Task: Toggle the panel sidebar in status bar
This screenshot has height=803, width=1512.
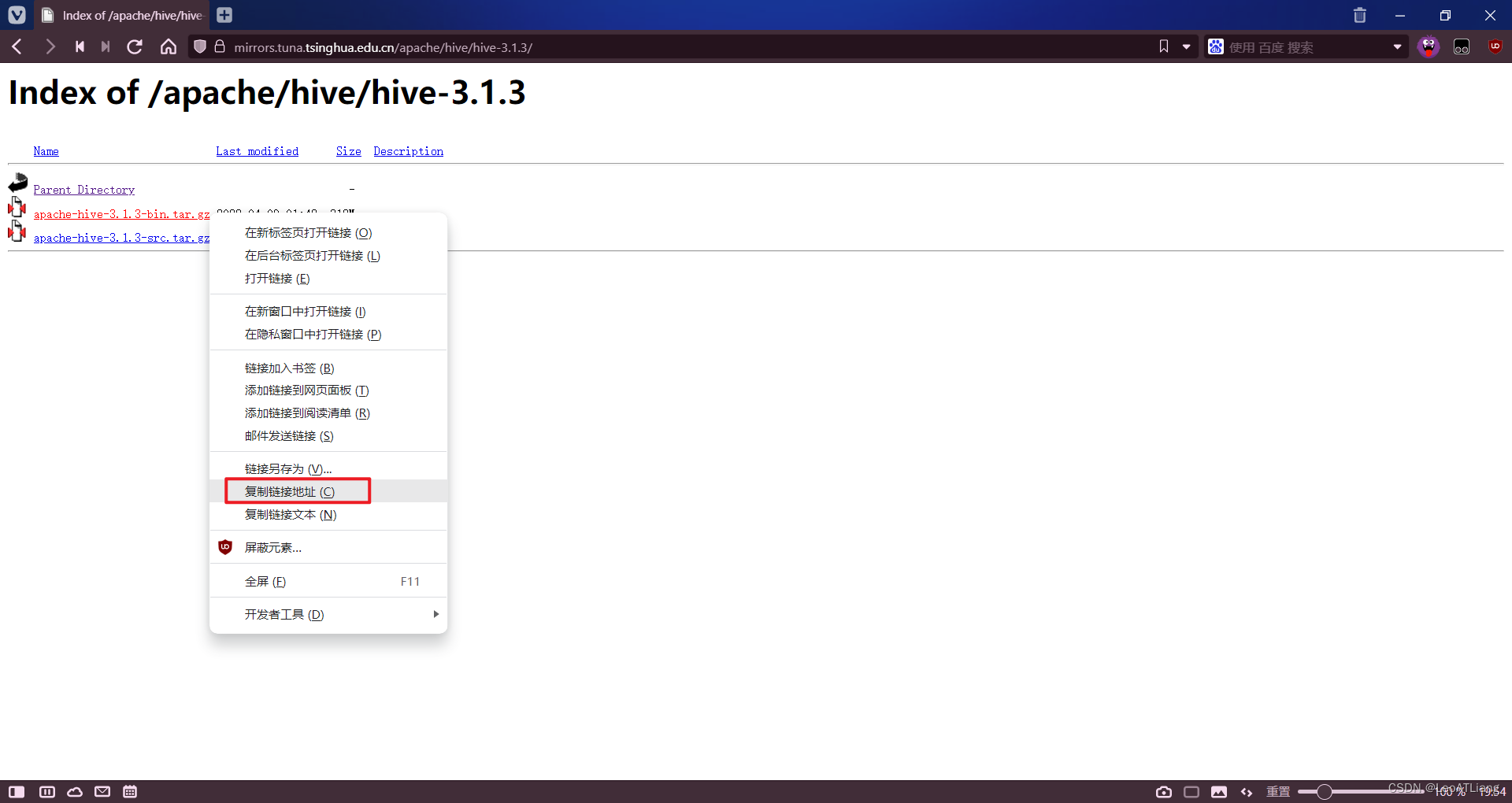Action: [x=16, y=792]
